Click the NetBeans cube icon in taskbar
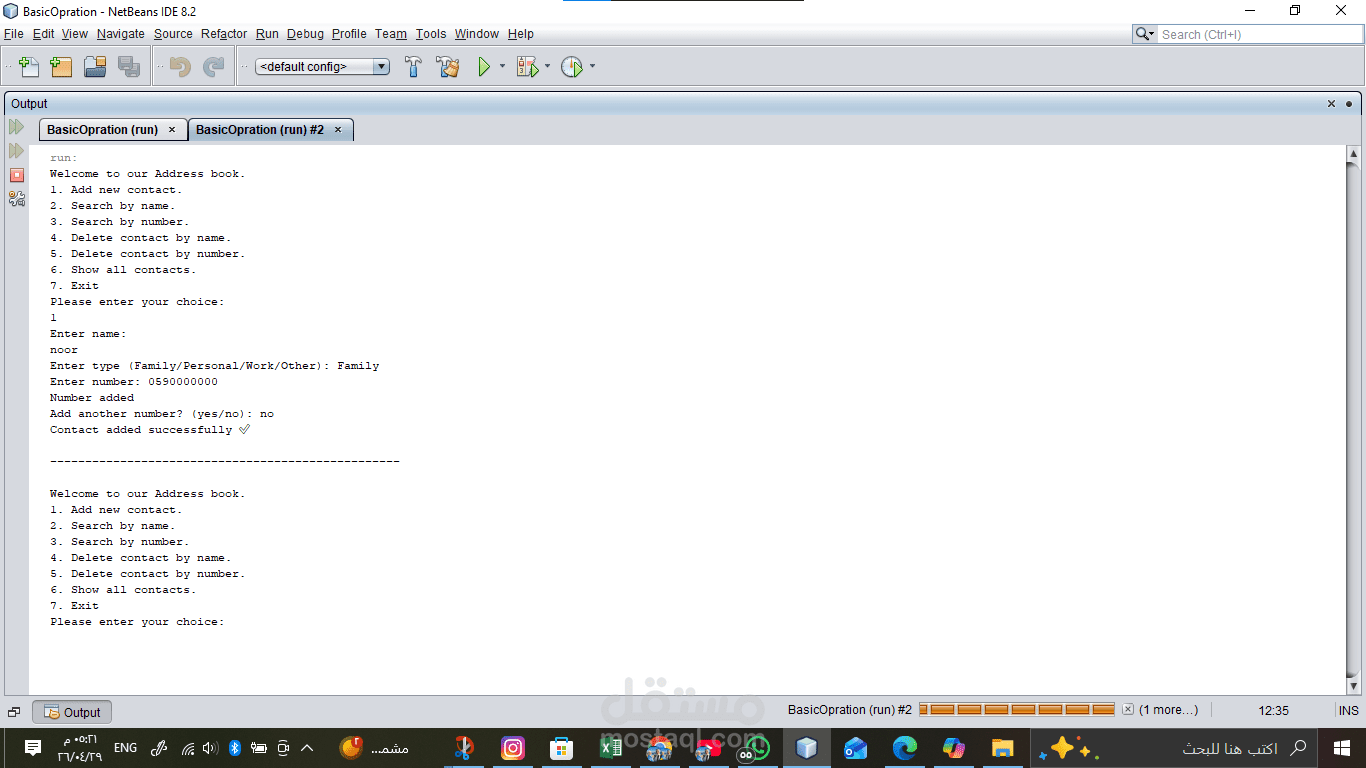Image resolution: width=1366 pixels, height=768 pixels. (807, 748)
